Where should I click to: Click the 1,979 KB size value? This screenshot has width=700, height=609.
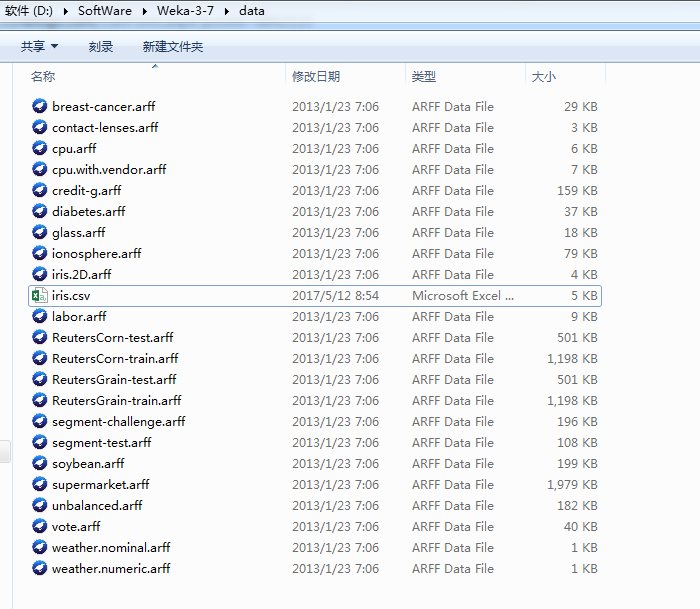pyautogui.click(x=572, y=484)
